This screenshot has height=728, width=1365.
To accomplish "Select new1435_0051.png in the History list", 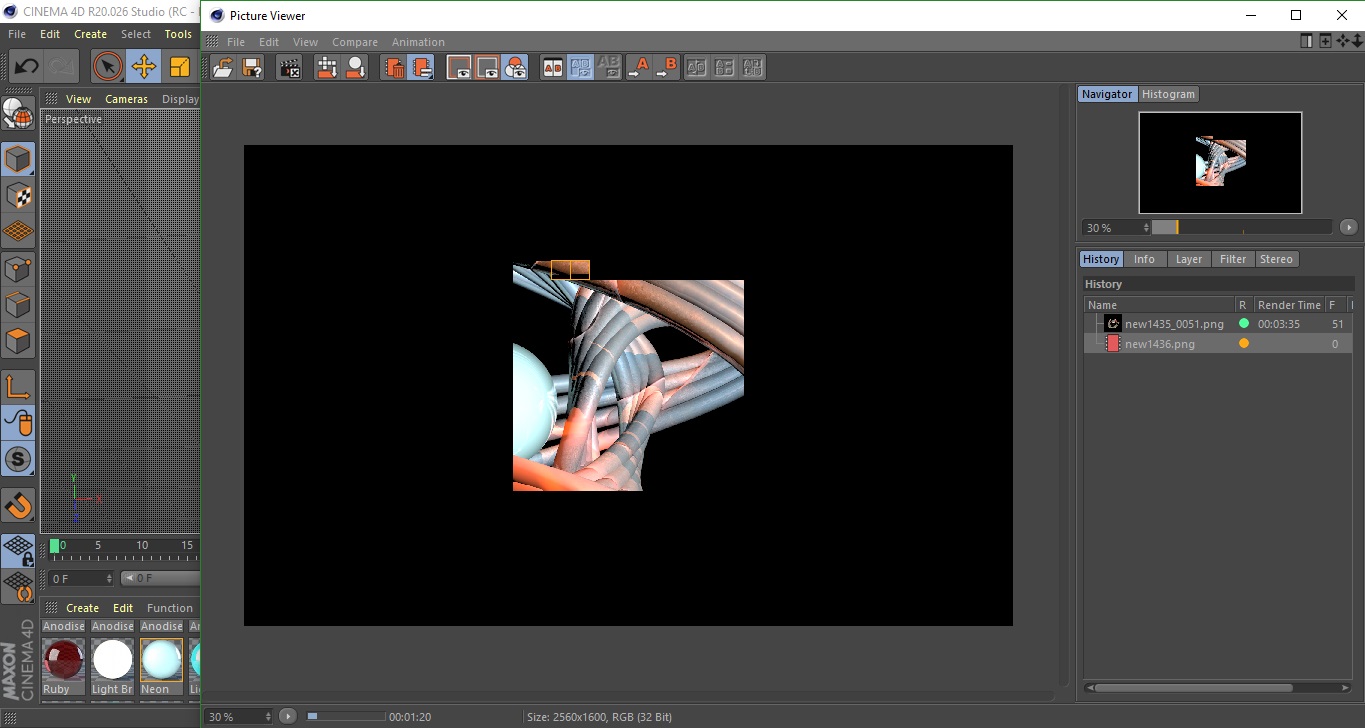I will (x=1173, y=324).
